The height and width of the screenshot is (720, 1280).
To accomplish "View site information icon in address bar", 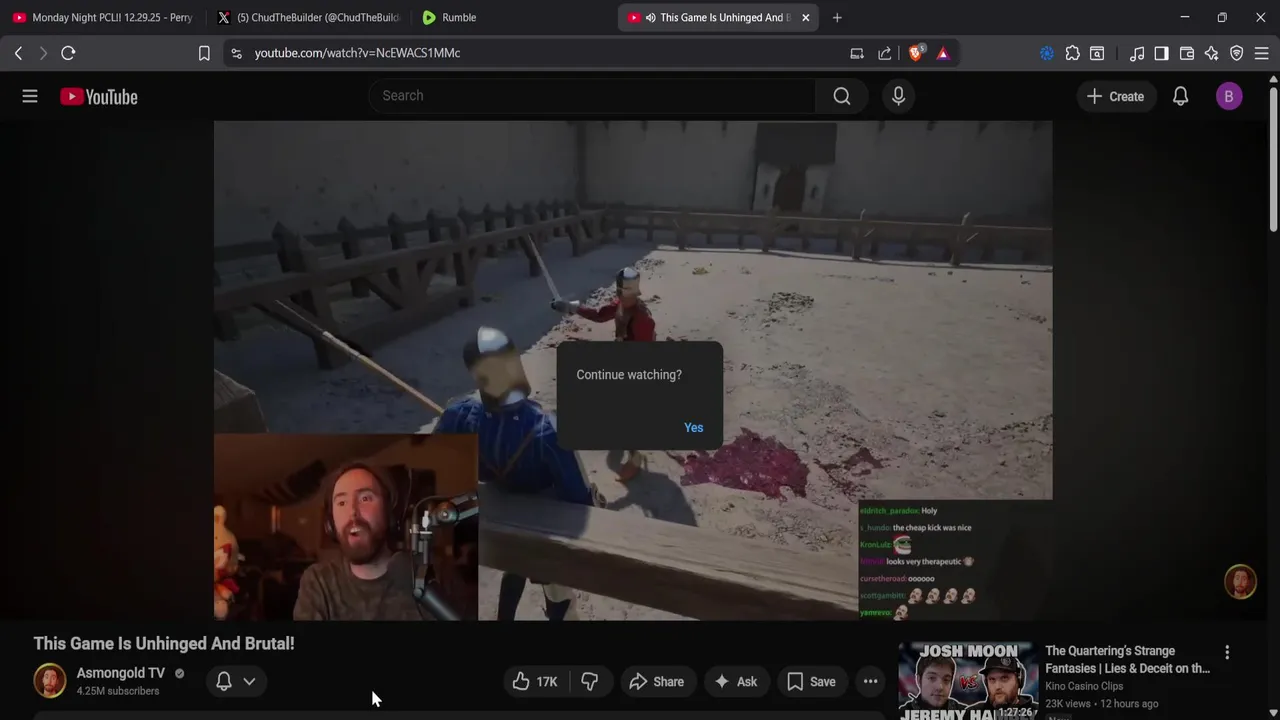I will coord(236,53).
